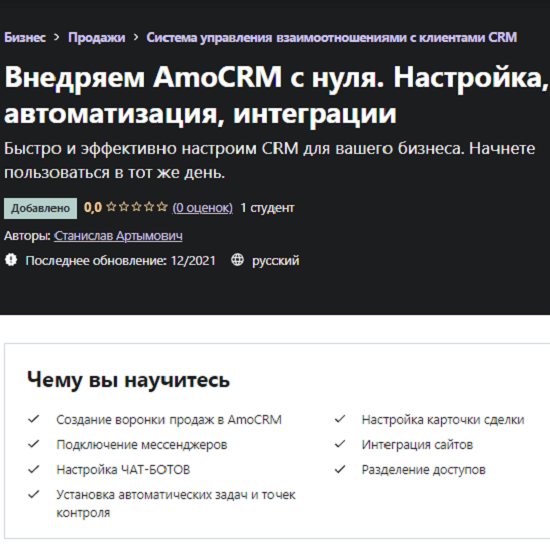Open the Продажи breadcrumb link
This screenshot has height=550, width=550.
click(96, 37)
